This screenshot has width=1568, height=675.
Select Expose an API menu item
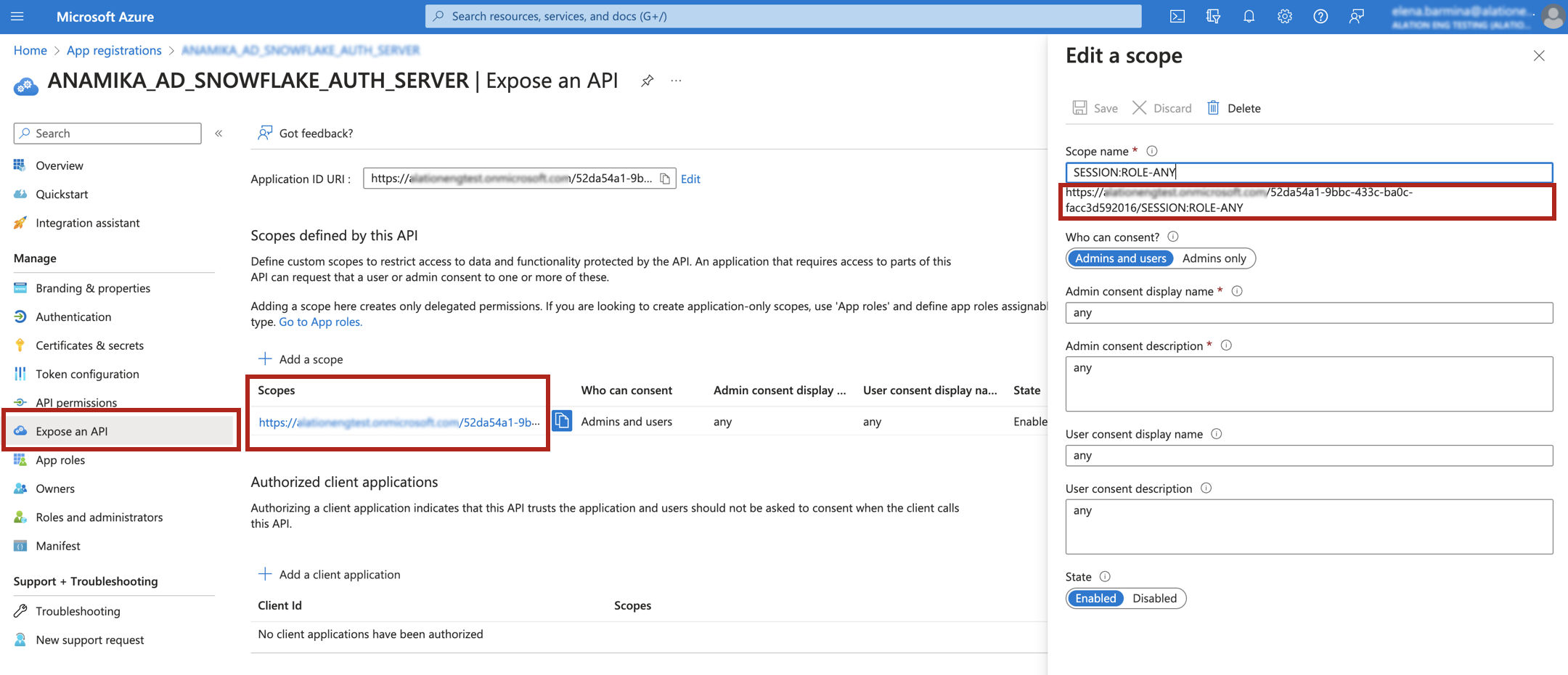click(120, 431)
